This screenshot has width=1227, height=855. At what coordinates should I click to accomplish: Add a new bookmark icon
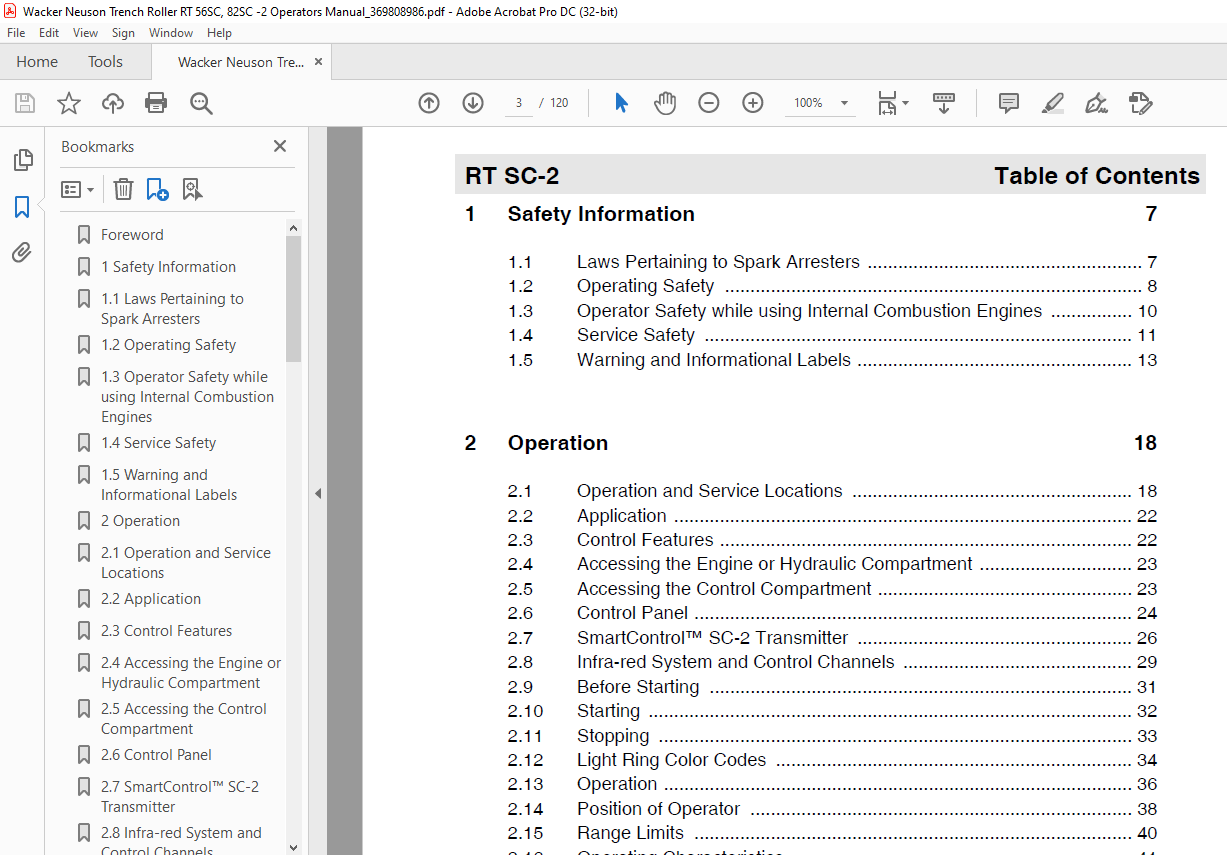coord(157,189)
